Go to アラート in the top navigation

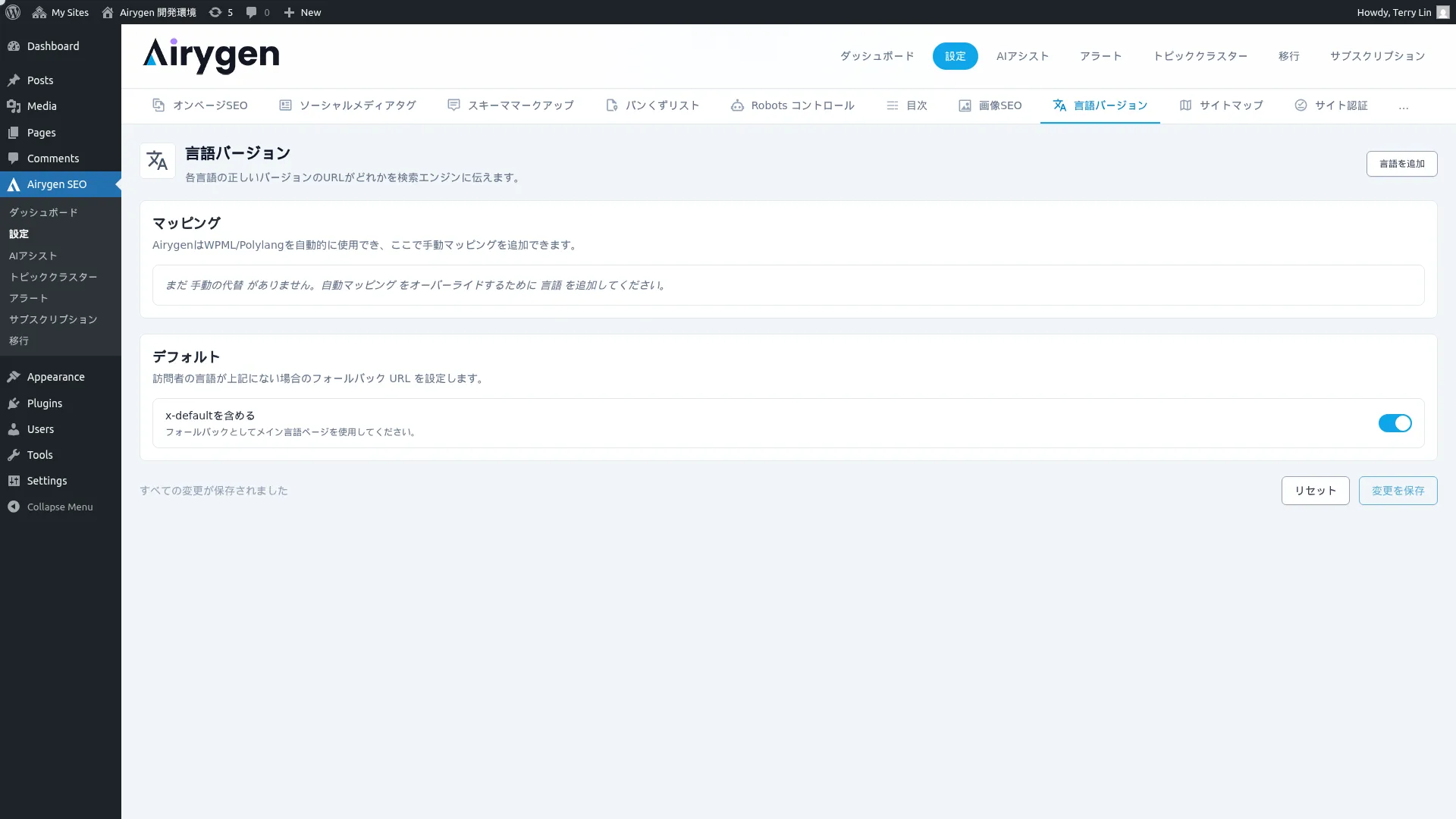pos(1100,56)
